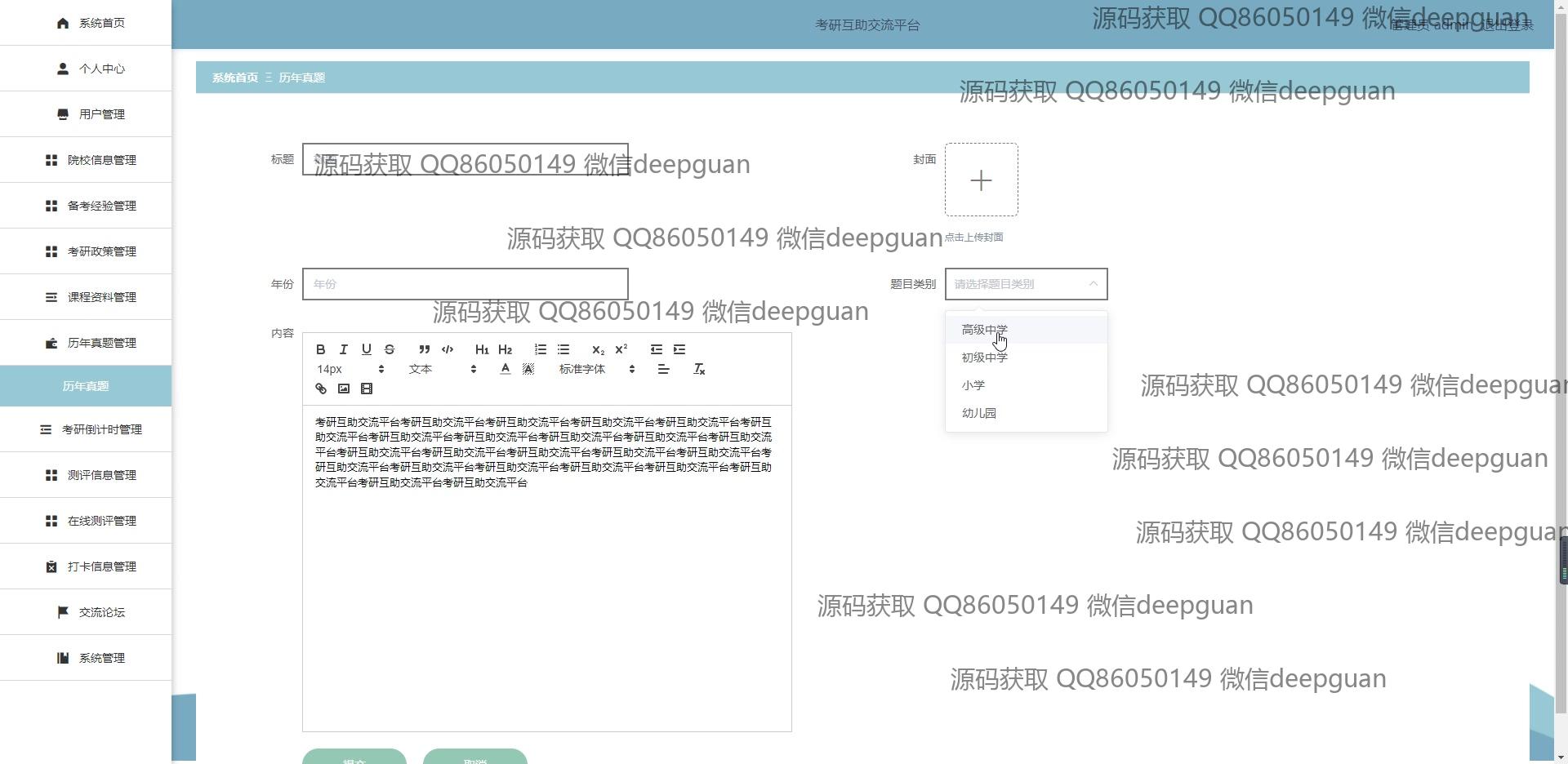Apply italic formatting in the editor
This screenshot has width=1568, height=764.
344,349
